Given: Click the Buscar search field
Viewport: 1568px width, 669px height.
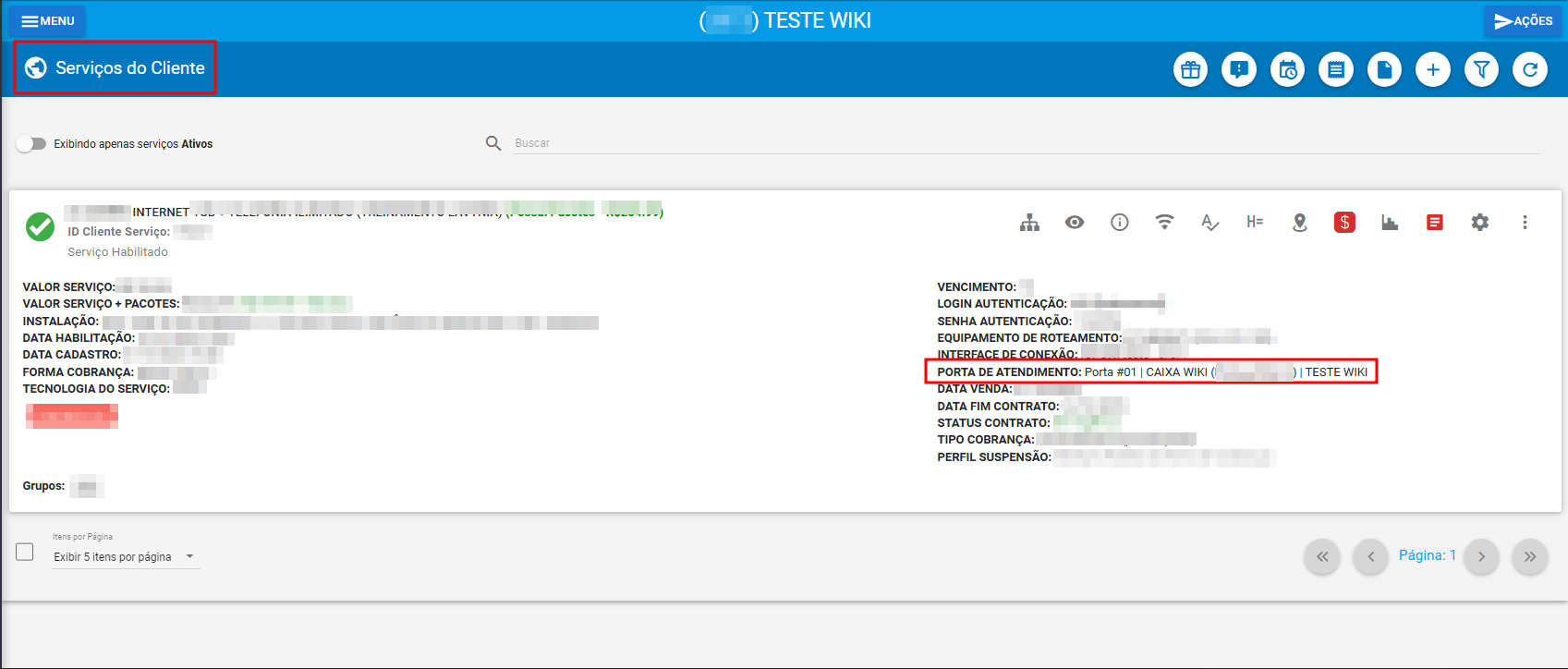Looking at the screenshot, I should pyautogui.click(x=1026, y=143).
